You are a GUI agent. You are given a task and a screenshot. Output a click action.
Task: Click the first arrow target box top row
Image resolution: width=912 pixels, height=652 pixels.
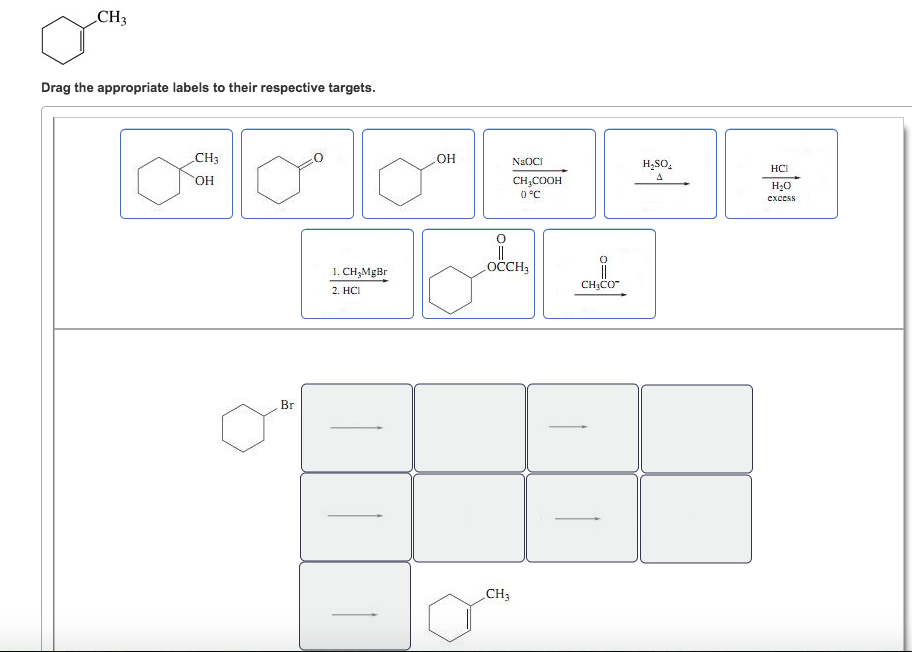[x=355, y=427]
